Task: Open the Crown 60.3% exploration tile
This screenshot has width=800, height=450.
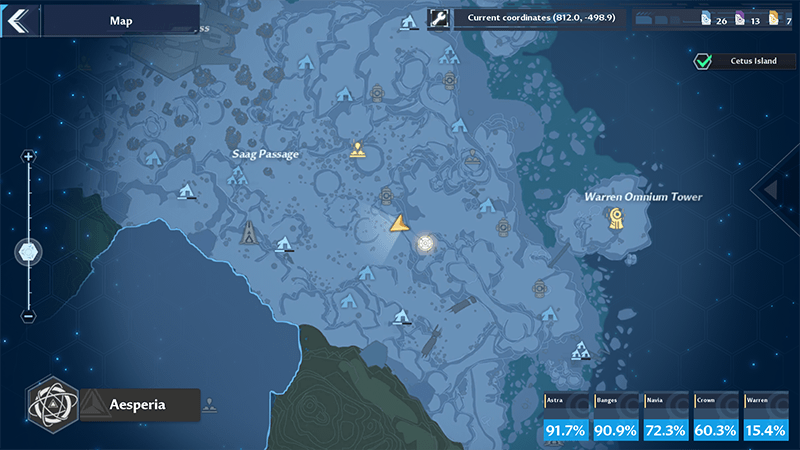Action: [x=716, y=418]
